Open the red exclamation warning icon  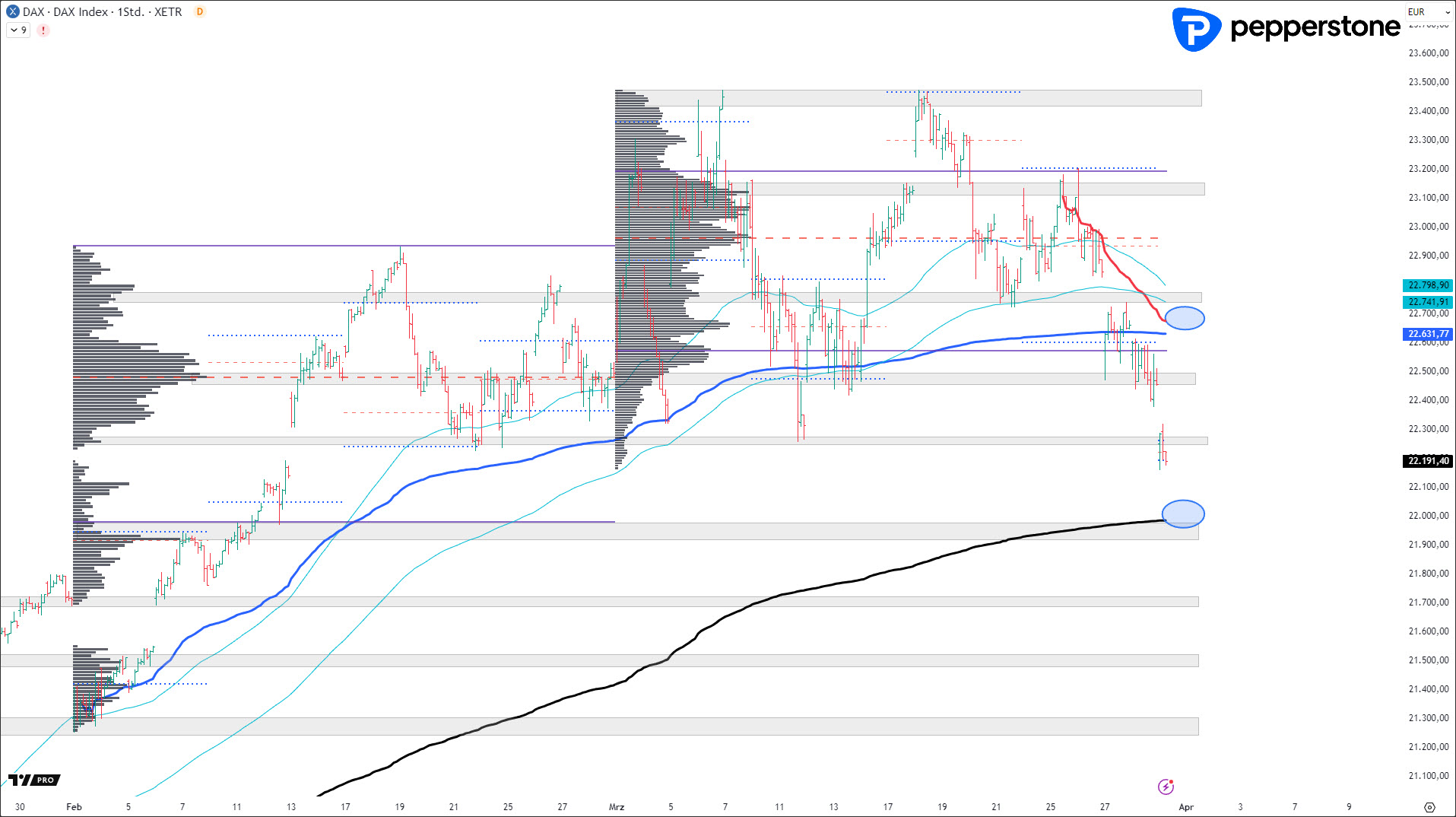click(x=43, y=30)
